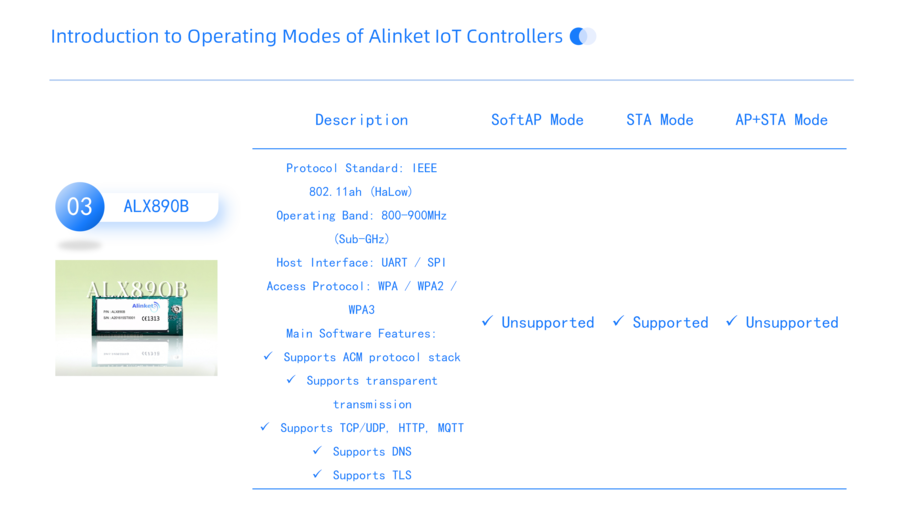Click the Main Software Features heading
The height and width of the screenshot is (506, 900).
tap(361, 333)
